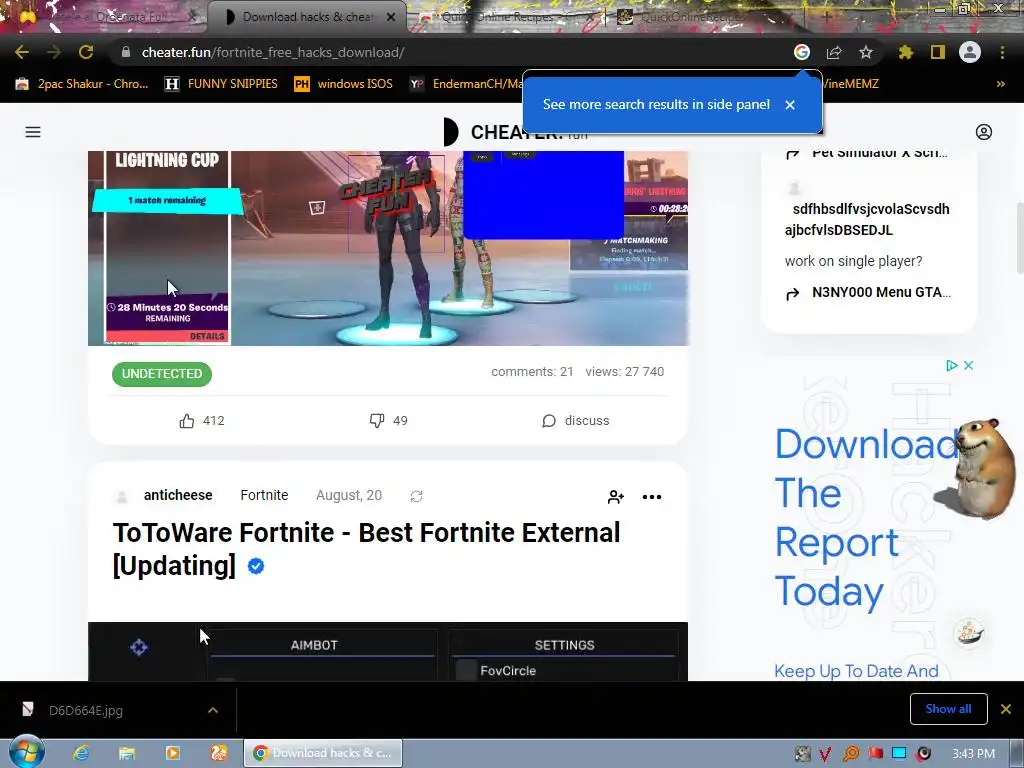
Task: Click the page vertical scrollbar
Action: click(1019, 238)
